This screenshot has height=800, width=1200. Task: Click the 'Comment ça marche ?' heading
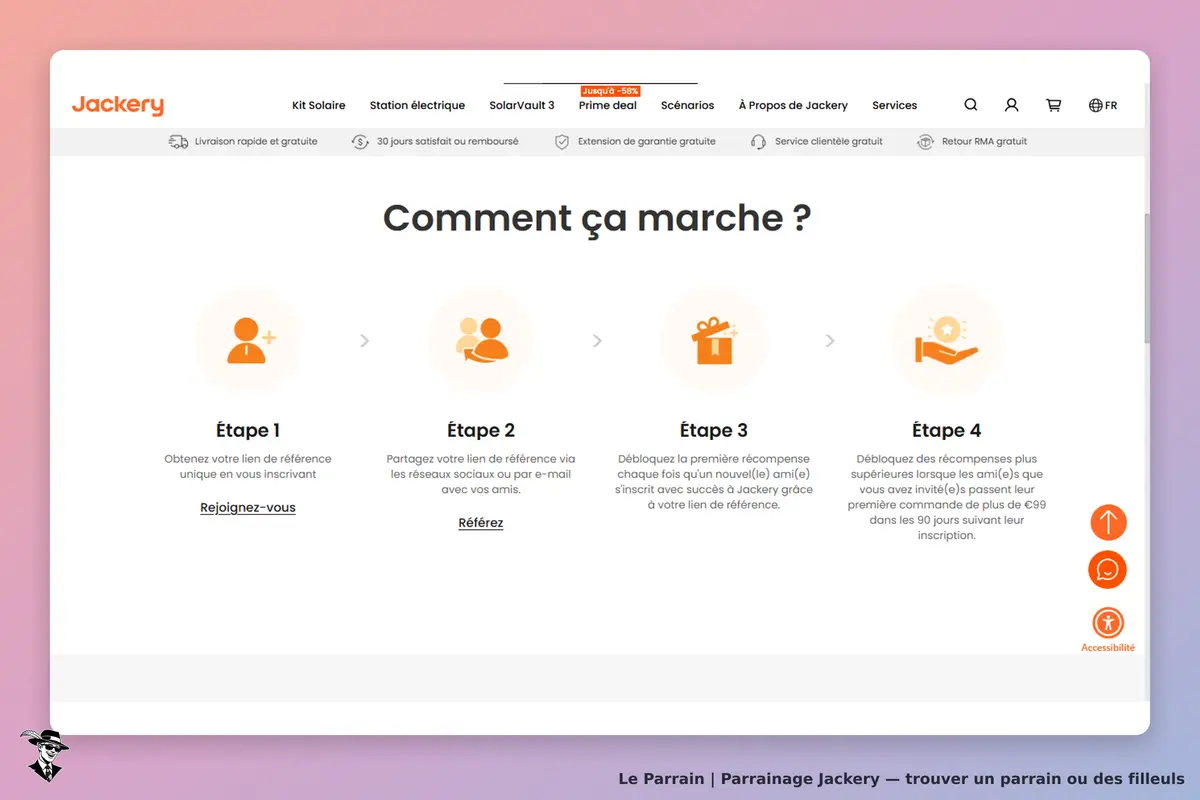(597, 218)
